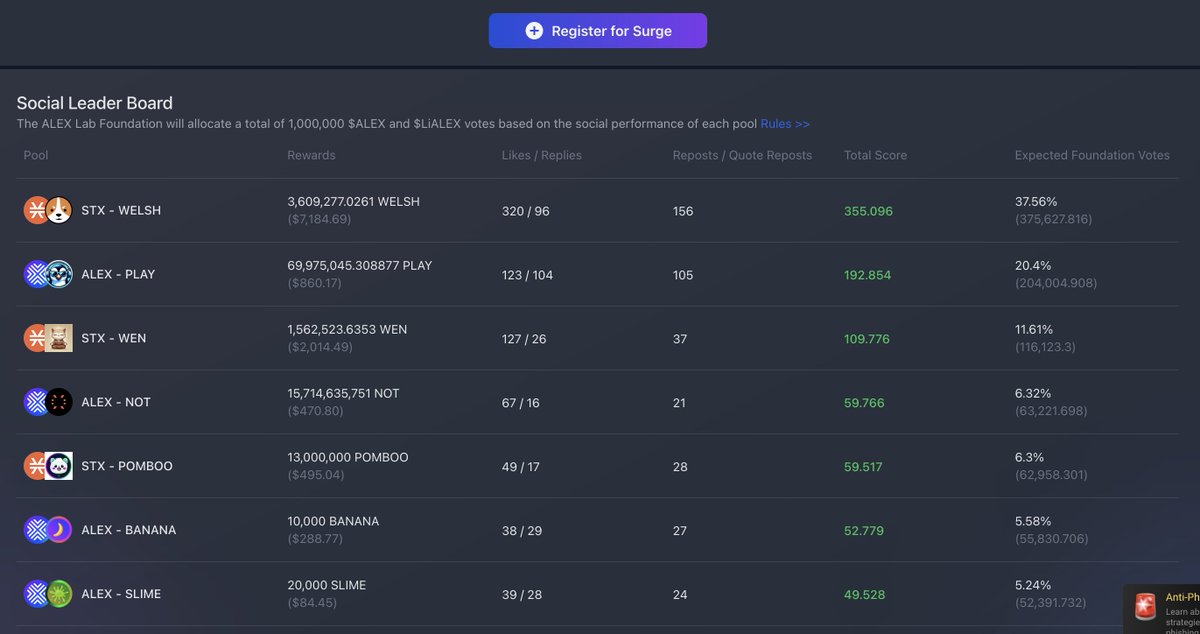Click the 320 / 96 likes and replies cell

(526, 211)
